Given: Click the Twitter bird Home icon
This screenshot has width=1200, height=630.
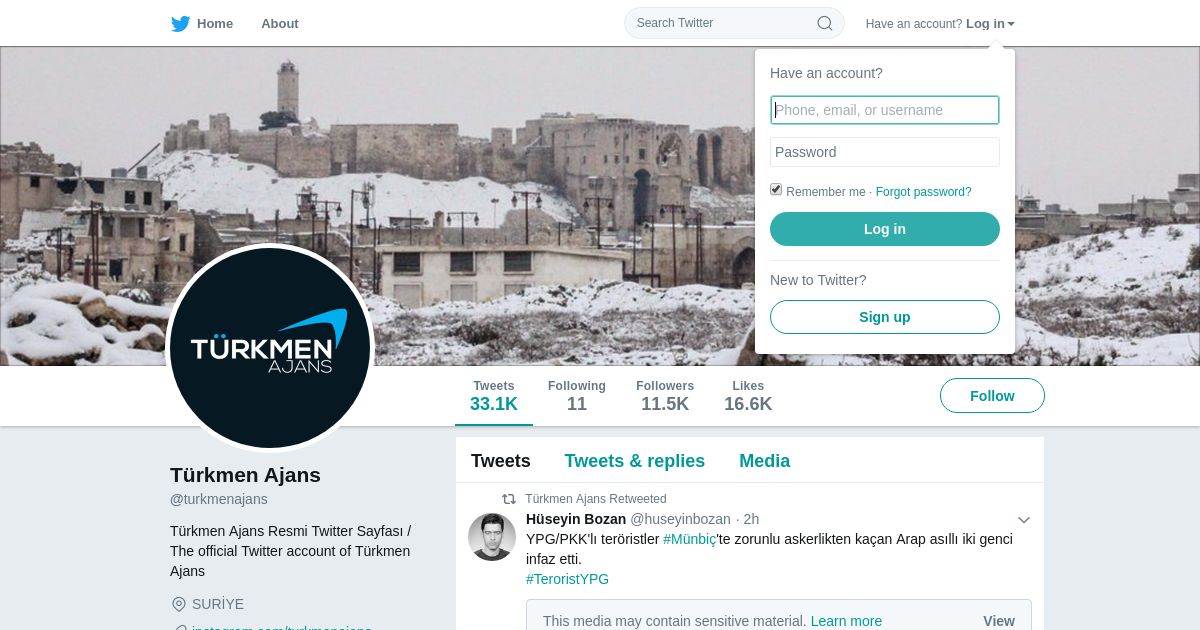Looking at the screenshot, I should [x=181, y=23].
